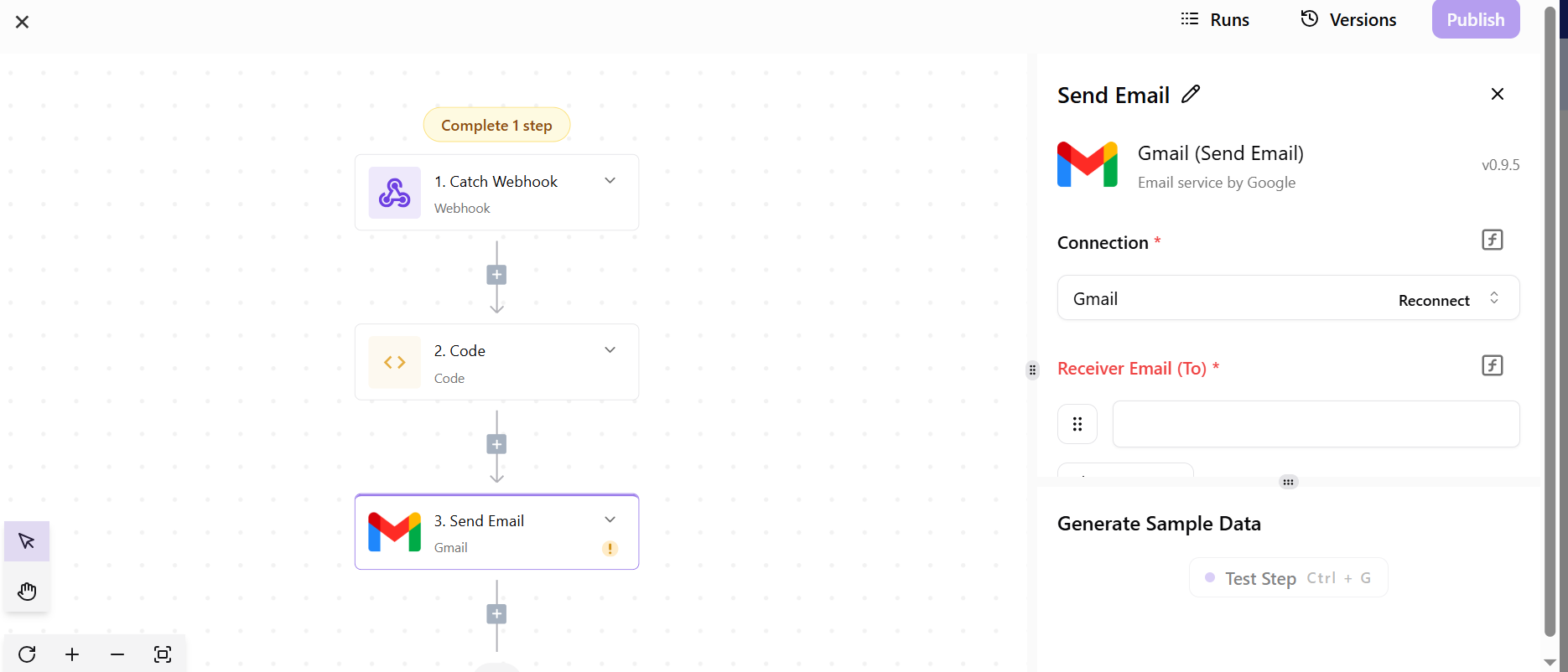Click the Receiver Email input field

point(1315,424)
